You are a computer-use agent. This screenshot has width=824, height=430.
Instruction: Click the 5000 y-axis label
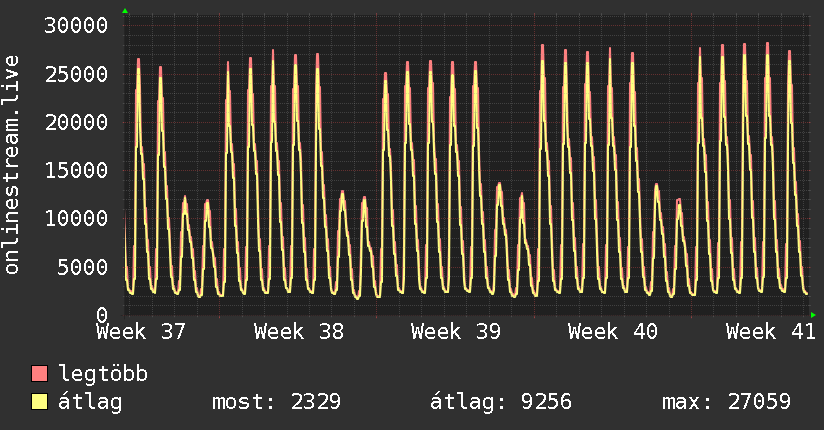83,267
